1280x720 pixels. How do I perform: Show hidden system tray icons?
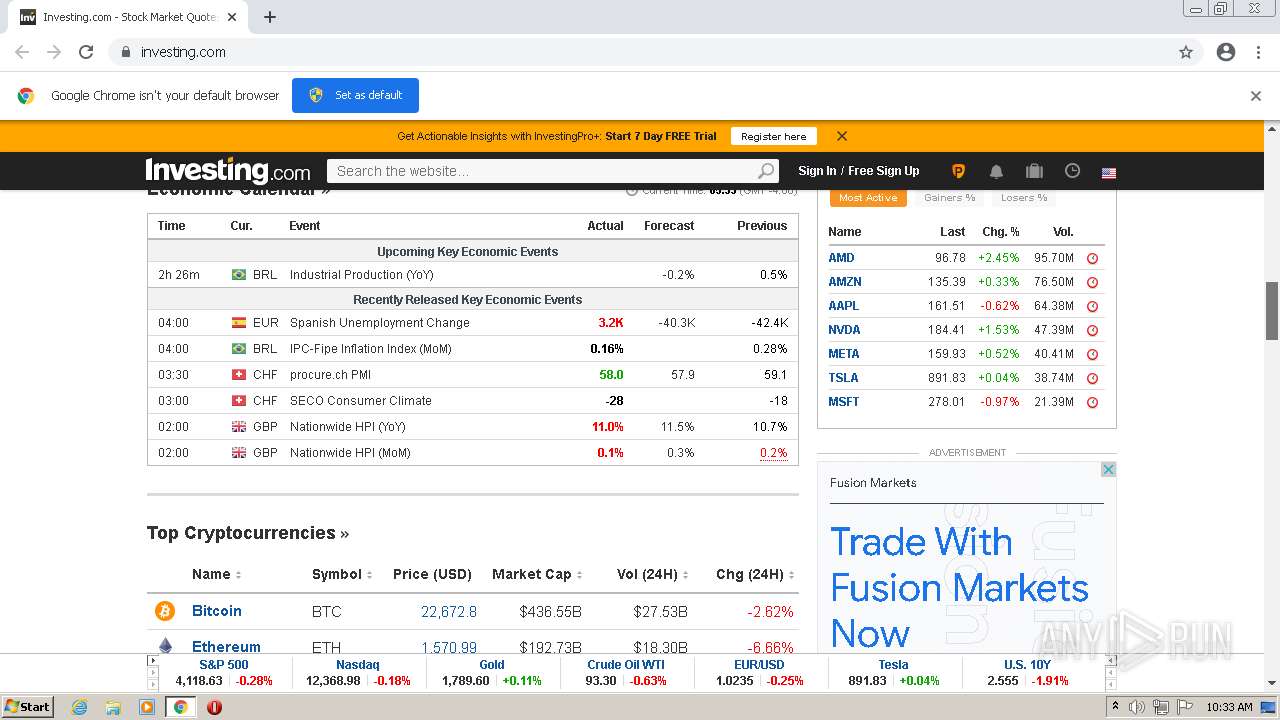(1116, 707)
